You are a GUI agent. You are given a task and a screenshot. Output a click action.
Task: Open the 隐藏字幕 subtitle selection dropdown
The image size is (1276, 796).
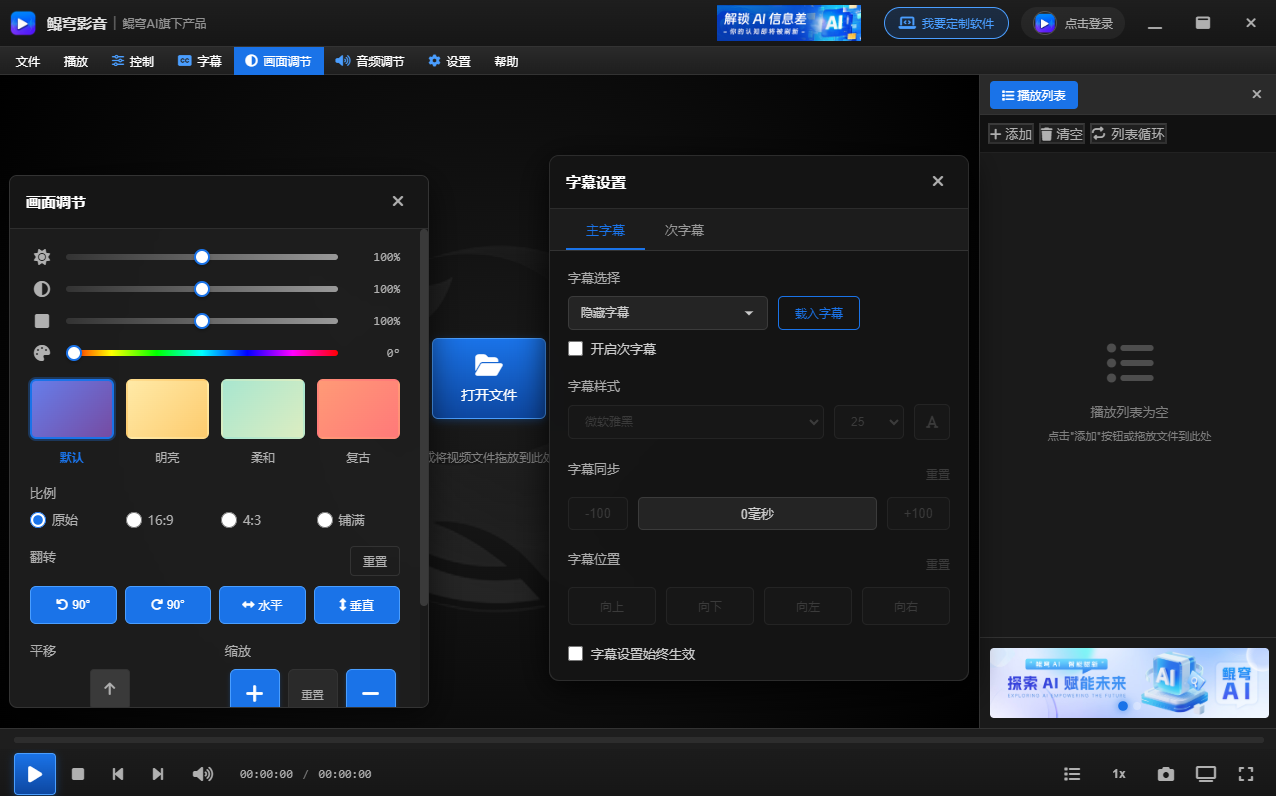tap(667, 312)
